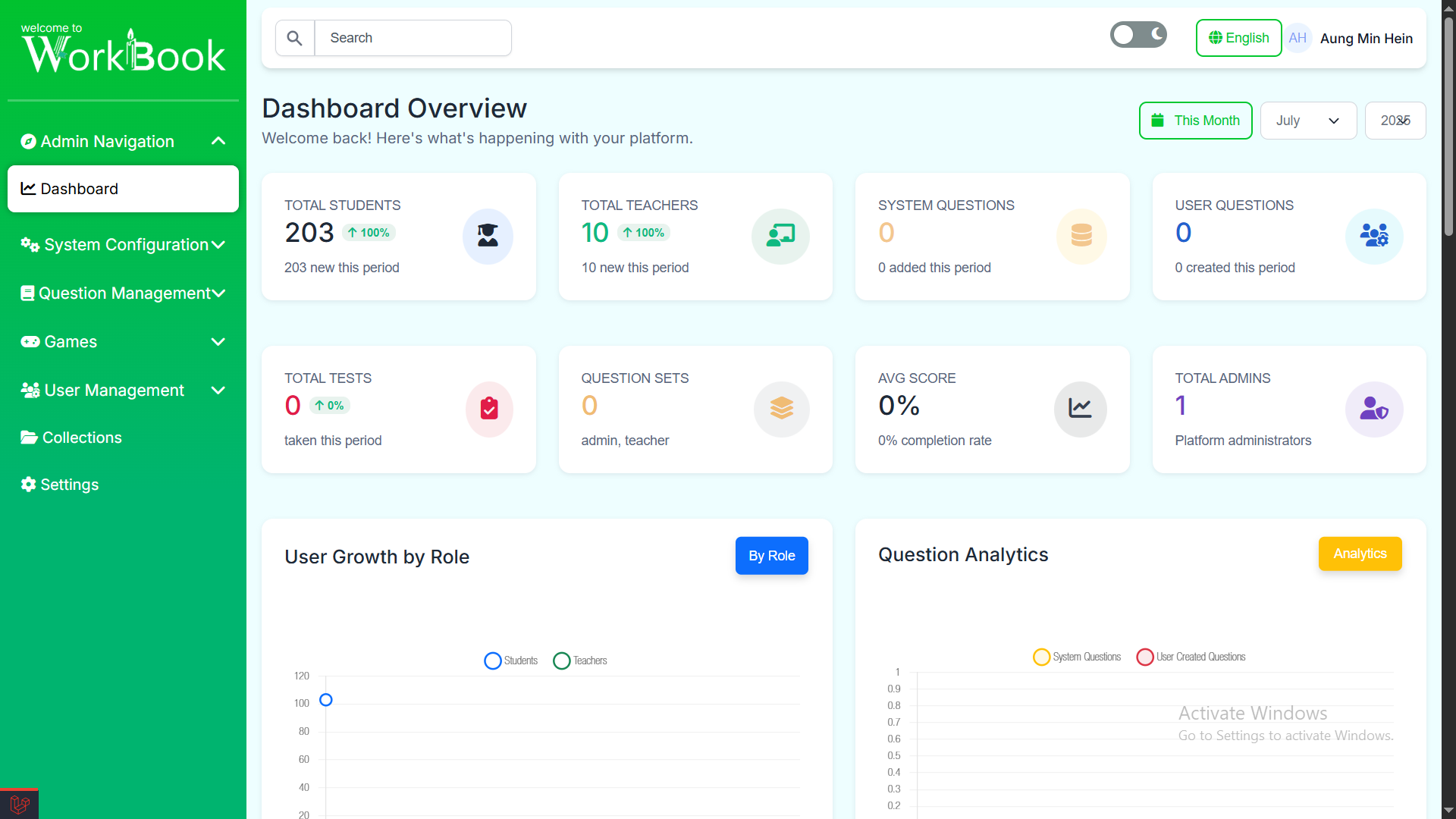Open Collections in the sidebar

pyautogui.click(x=82, y=438)
